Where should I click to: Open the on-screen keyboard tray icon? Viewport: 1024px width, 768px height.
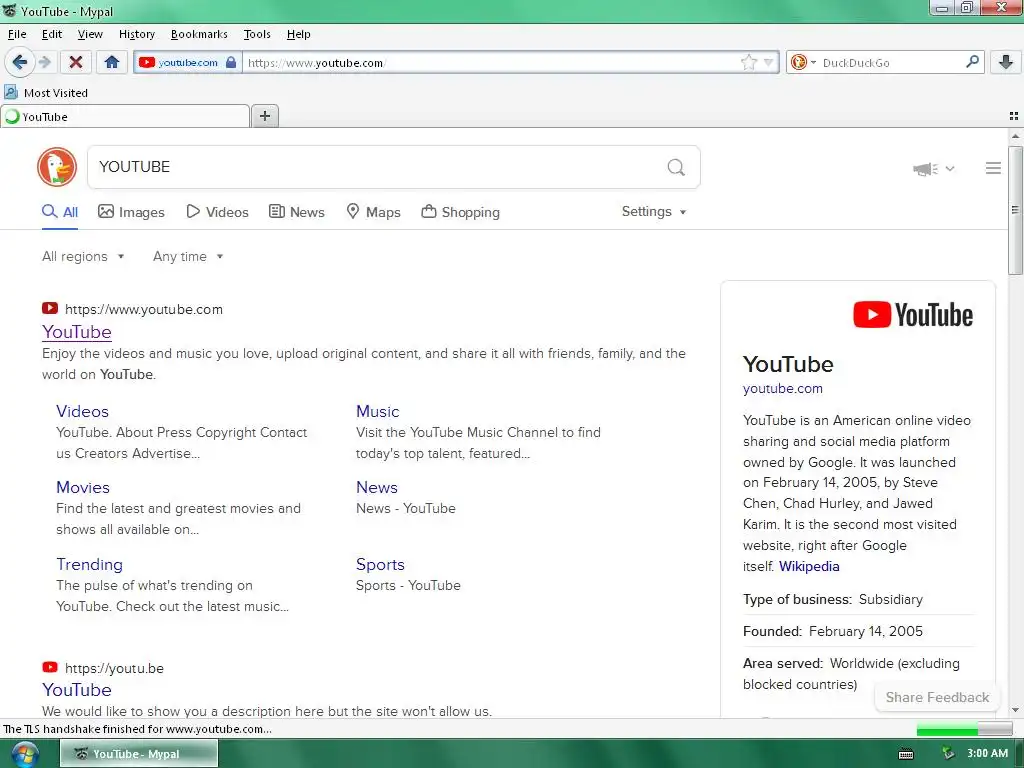pyautogui.click(x=906, y=754)
